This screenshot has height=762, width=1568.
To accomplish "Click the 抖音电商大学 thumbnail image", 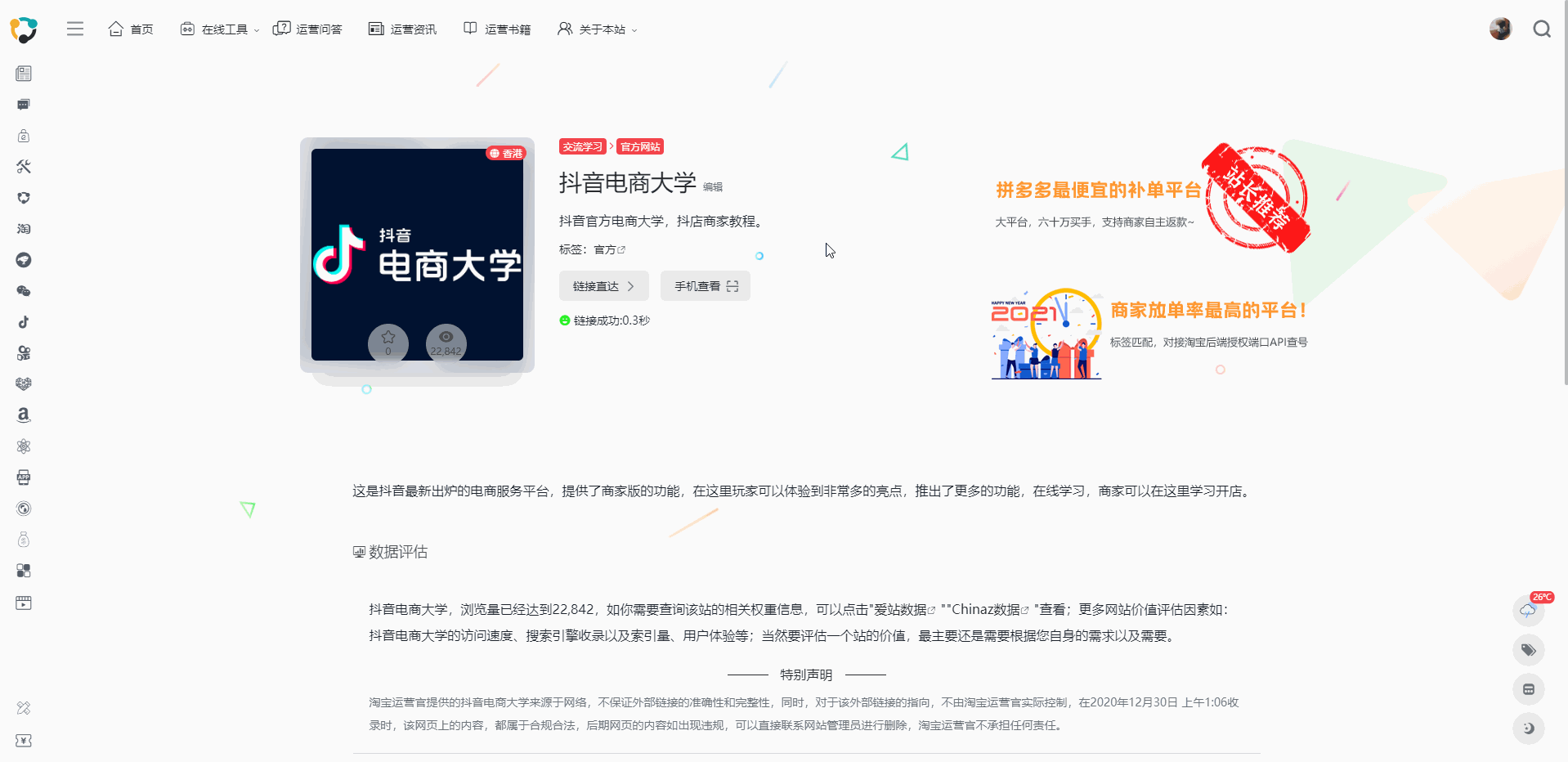I will coord(417,254).
